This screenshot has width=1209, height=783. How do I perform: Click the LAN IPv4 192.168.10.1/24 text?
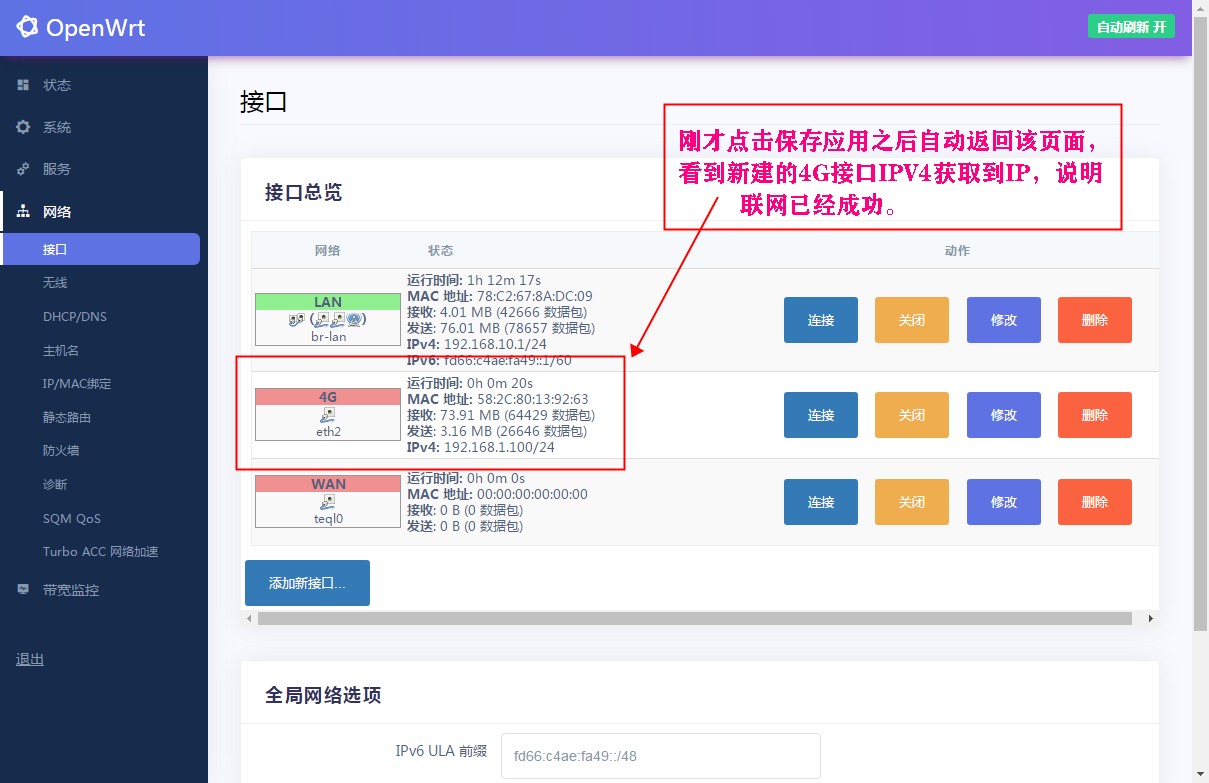[x=477, y=344]
